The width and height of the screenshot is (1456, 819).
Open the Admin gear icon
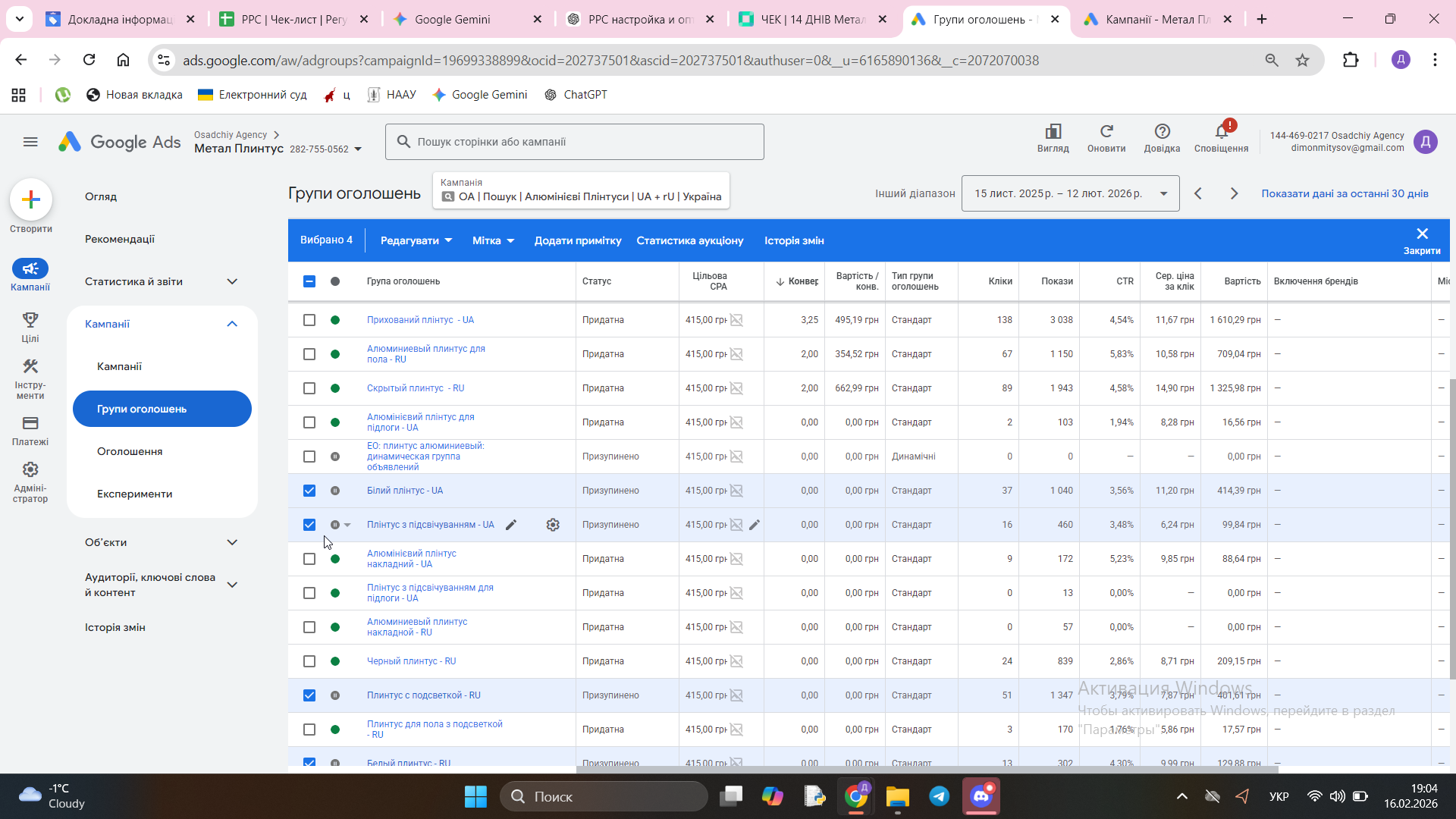click(30, 470)
